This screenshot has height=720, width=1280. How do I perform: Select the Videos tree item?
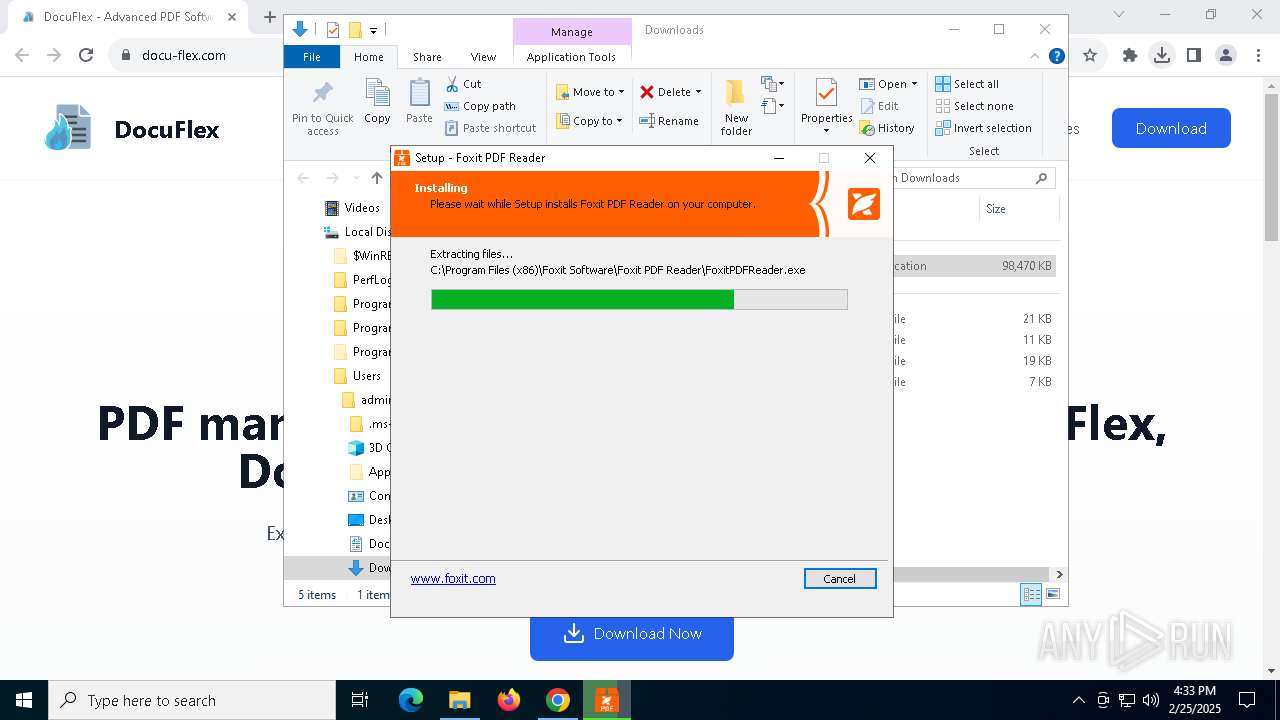[352, 208]
